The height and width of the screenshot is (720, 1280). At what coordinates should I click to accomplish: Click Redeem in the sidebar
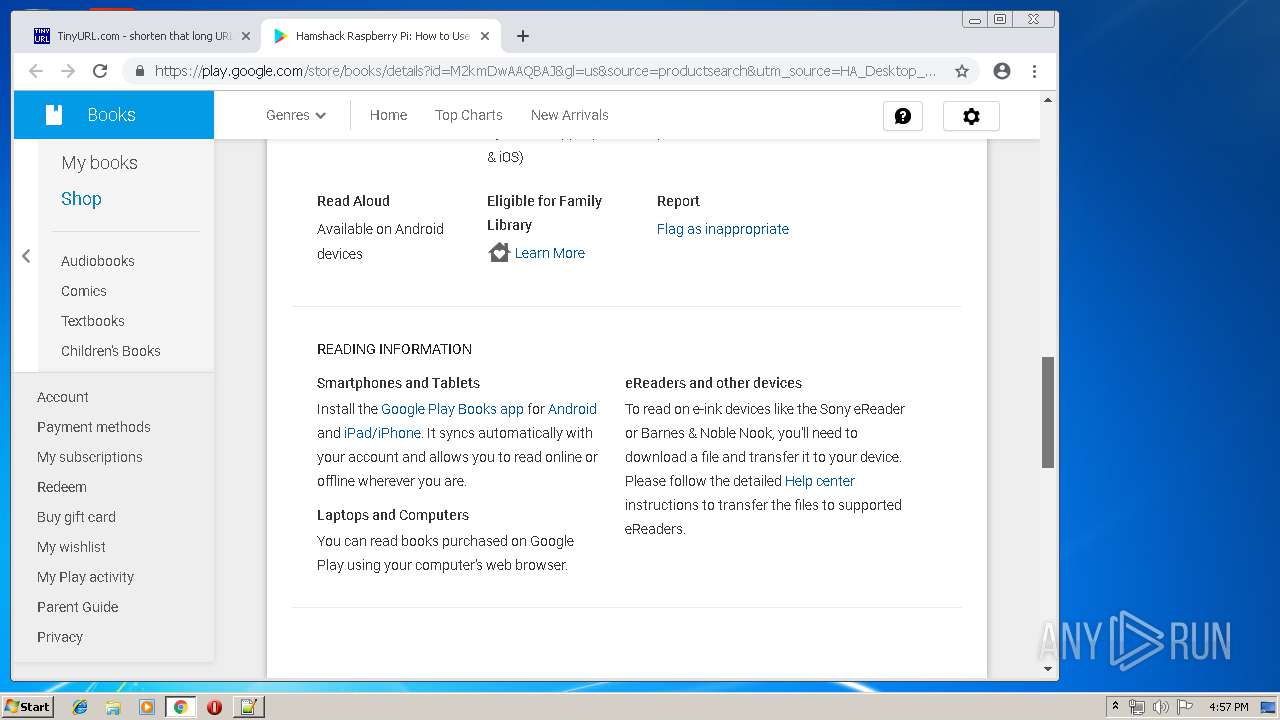(62, 487)
